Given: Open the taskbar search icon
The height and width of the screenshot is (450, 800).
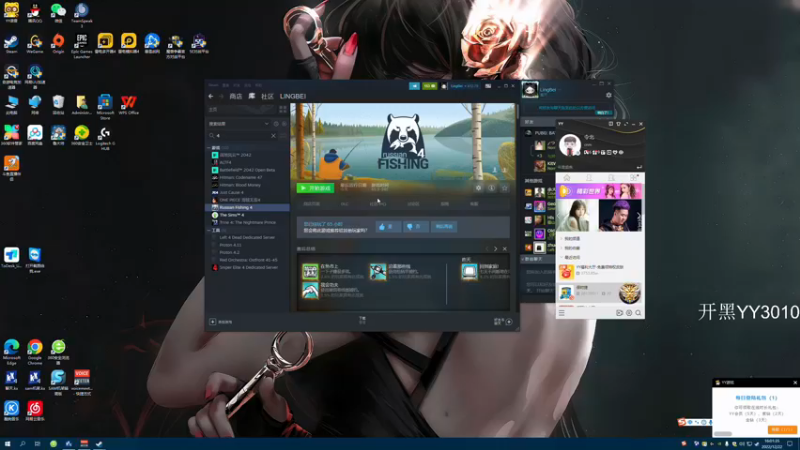Looking at the screenshot, I should point(22,444).
